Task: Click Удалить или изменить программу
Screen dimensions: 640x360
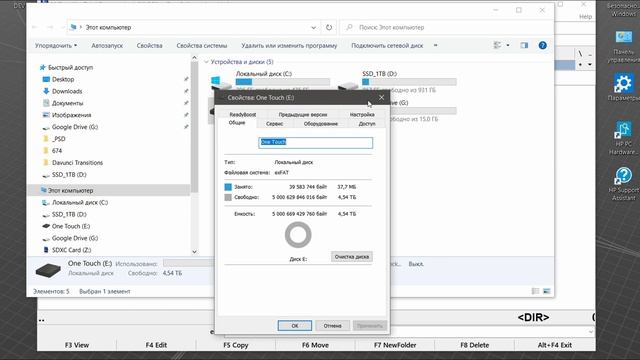Action: coord(289,45)
